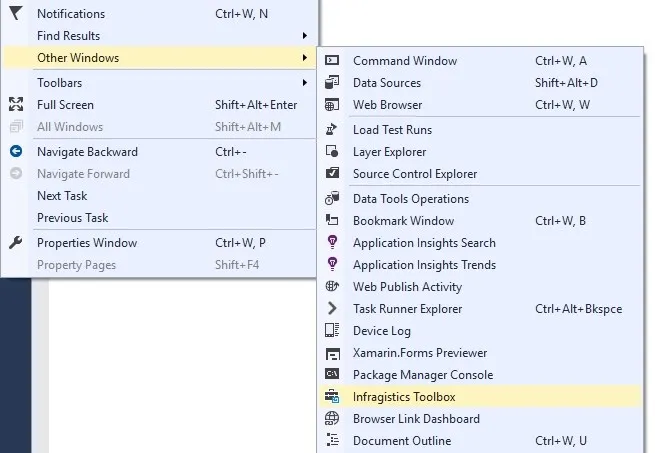Expand the Other Windows submenu arrow
Viewport: 655px width, 453px height.
(304, 58)
